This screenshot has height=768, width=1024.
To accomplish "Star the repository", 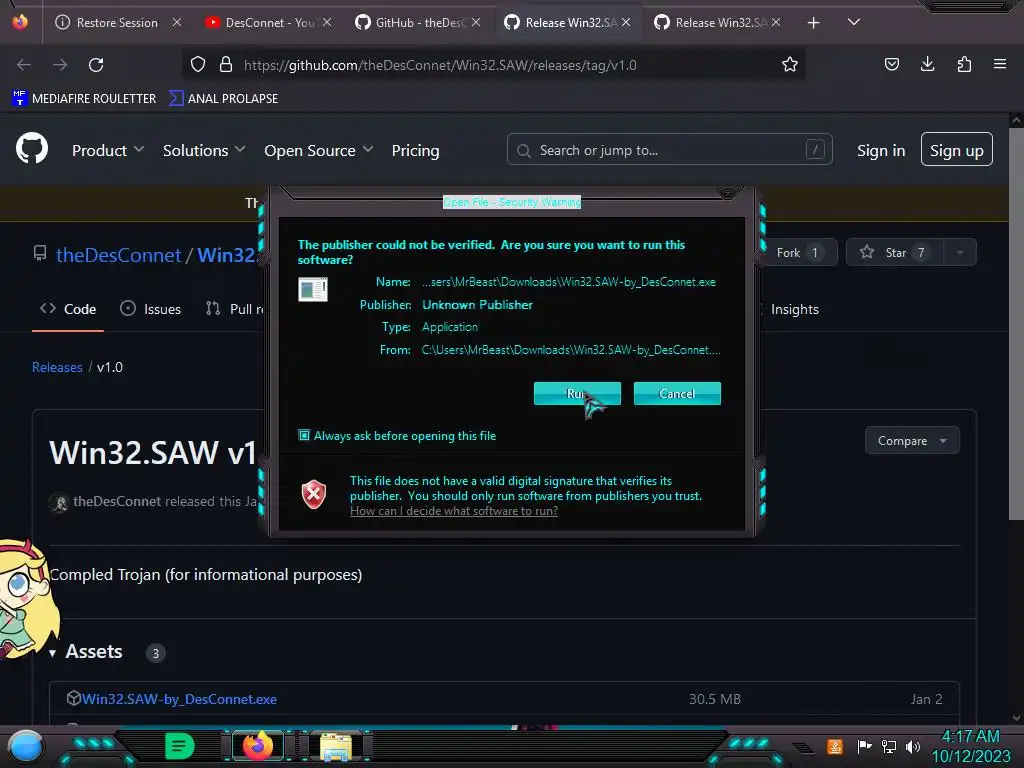I will 894,253.
